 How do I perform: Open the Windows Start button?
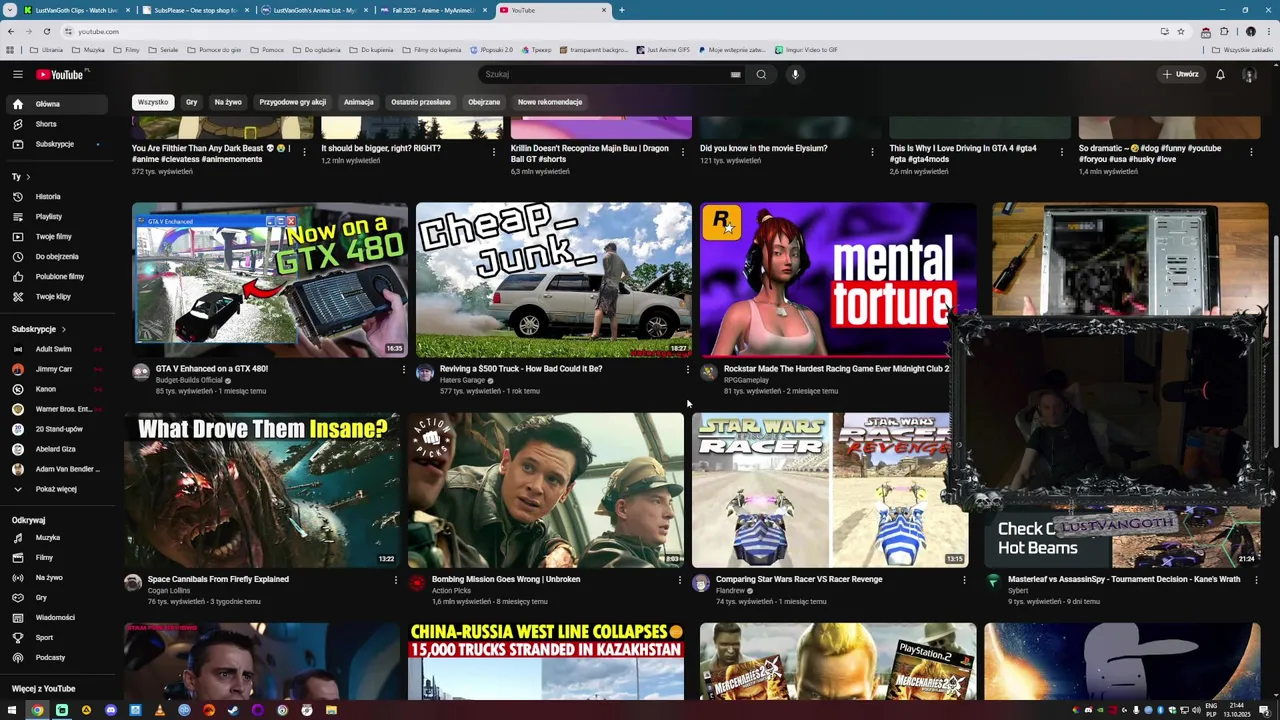pos(13,710)
